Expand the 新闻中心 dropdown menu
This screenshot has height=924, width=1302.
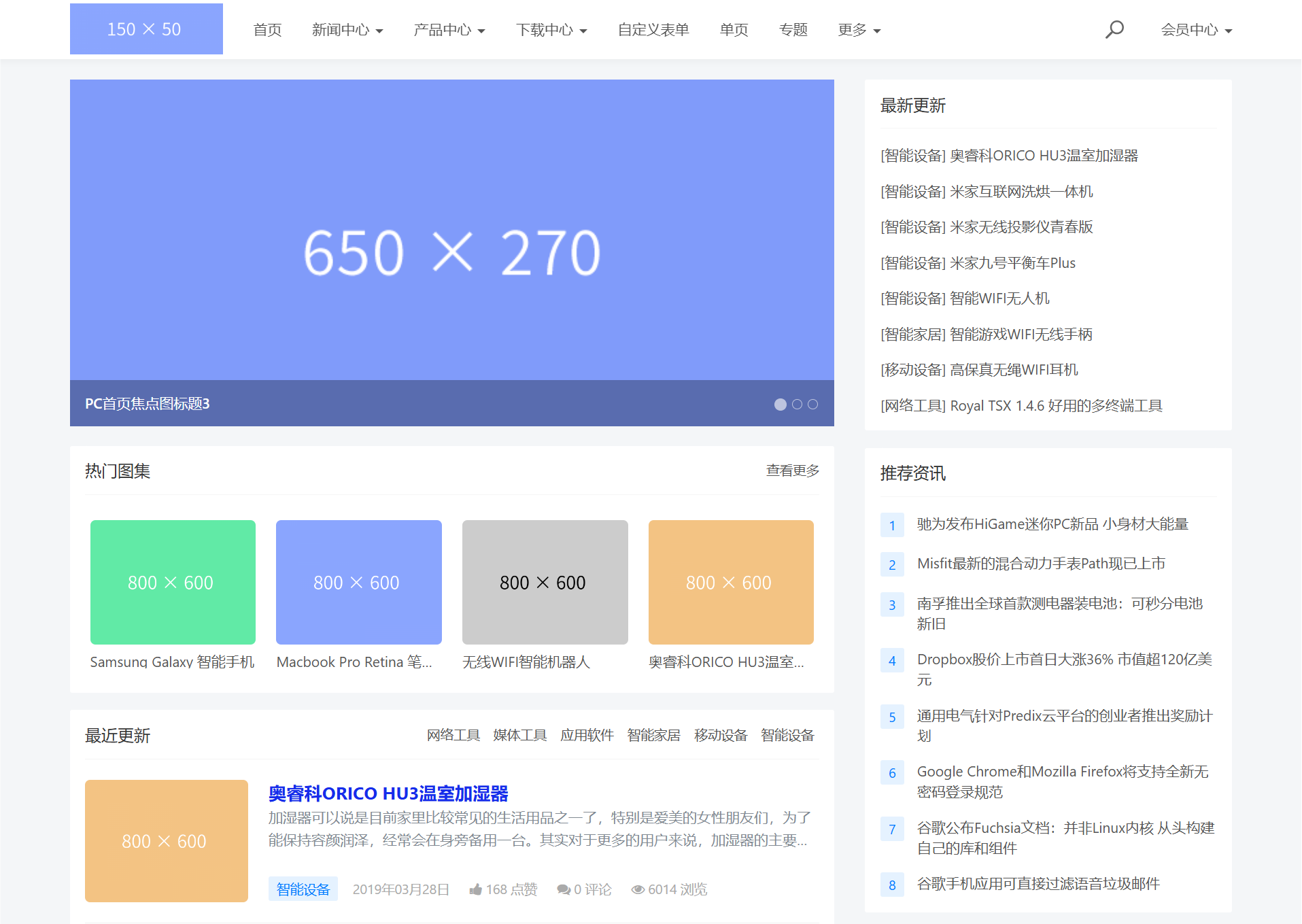click(347, 30)
